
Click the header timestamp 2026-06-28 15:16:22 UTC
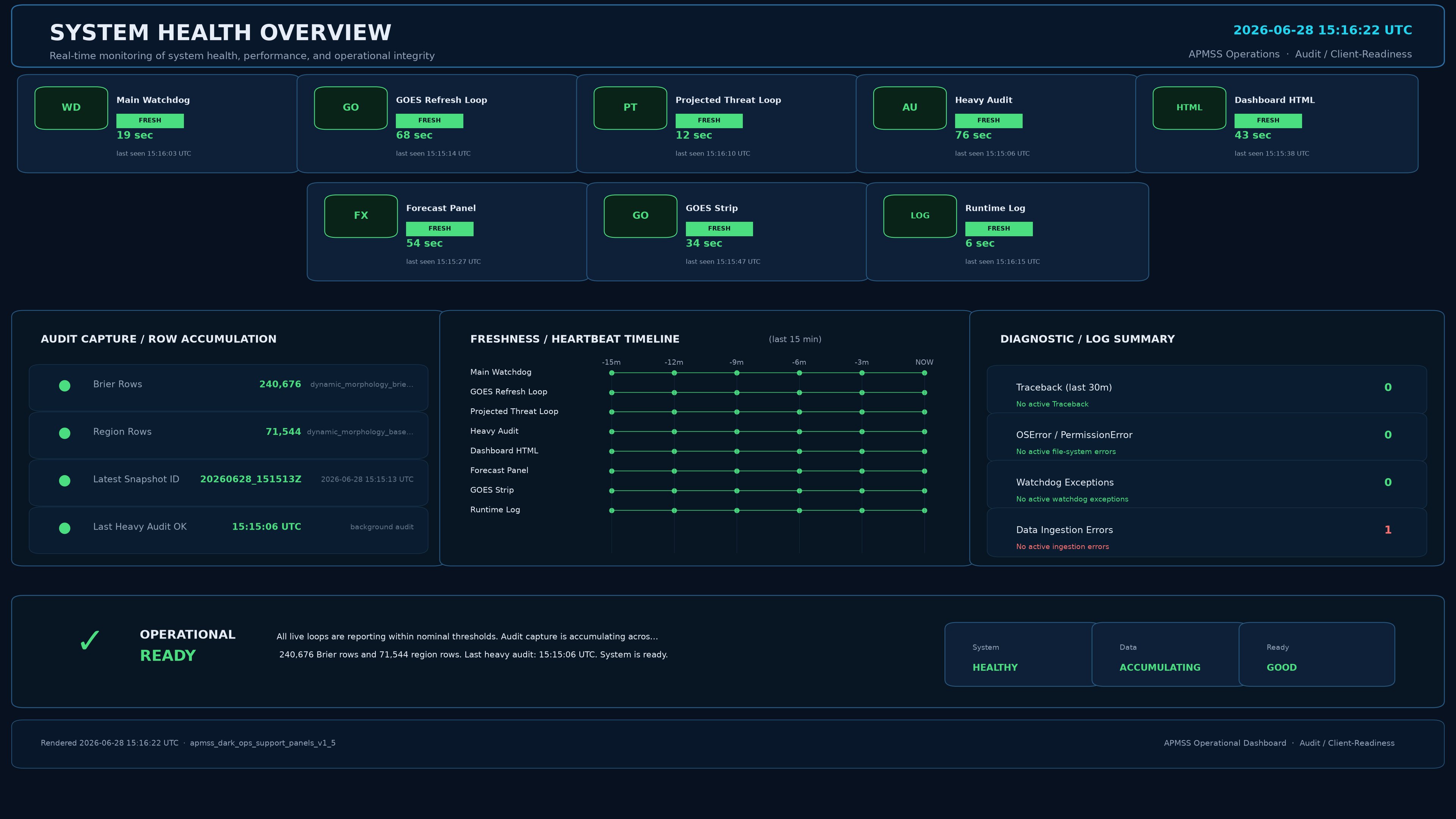tap(1322, 30)
